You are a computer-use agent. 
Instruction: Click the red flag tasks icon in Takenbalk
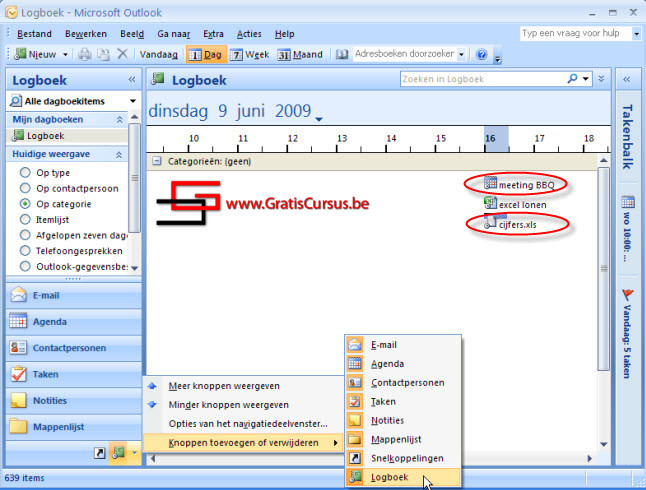tap(627, 294)
